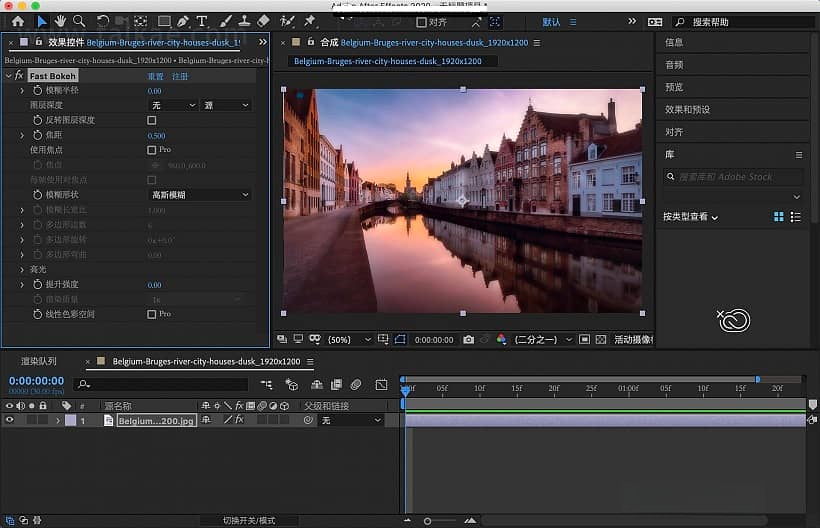
Task: Select the Brush tool
Action: pyautogui.click(x=225, y=21)
